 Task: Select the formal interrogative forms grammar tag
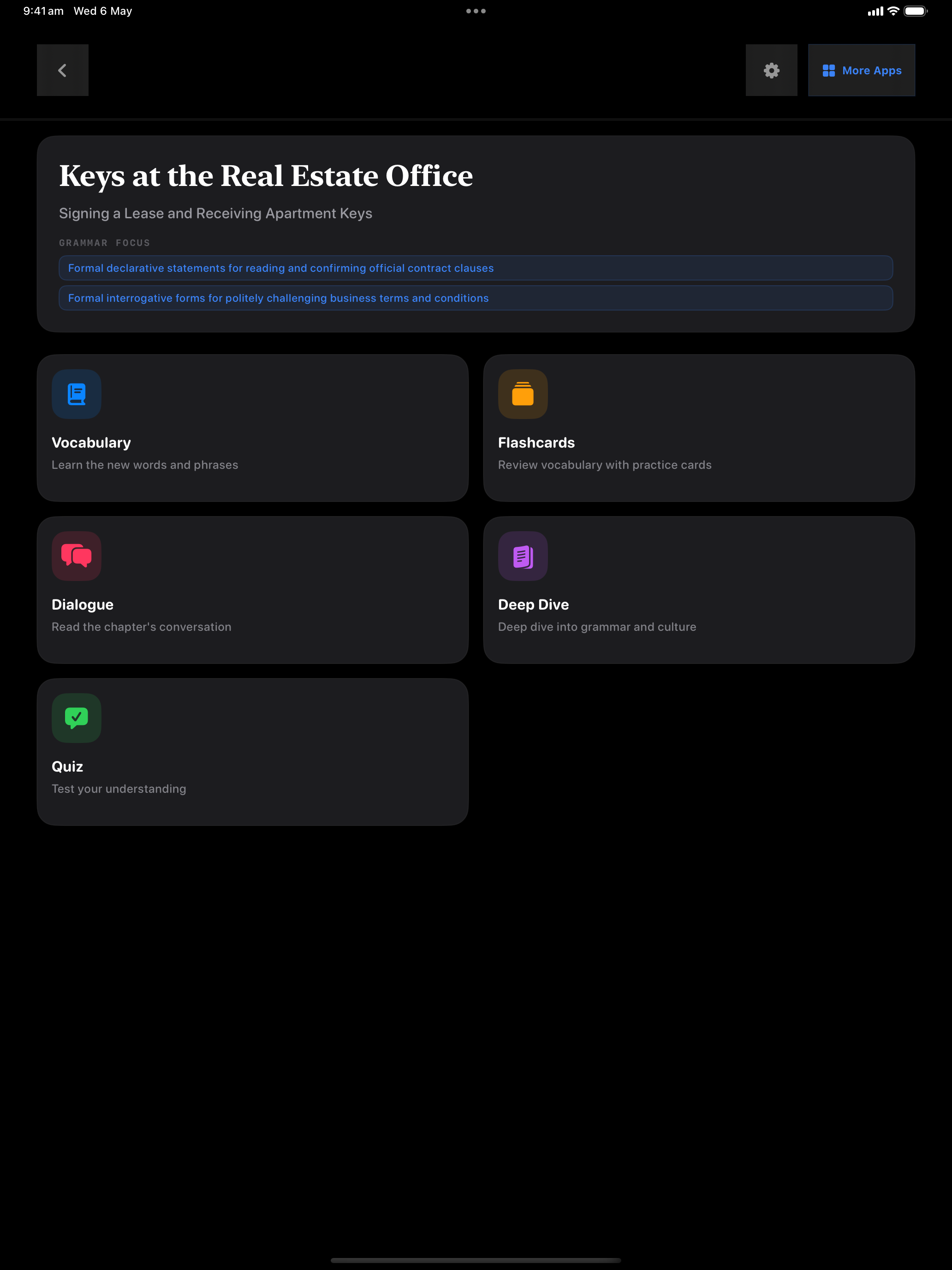click(x=476, y=298)
